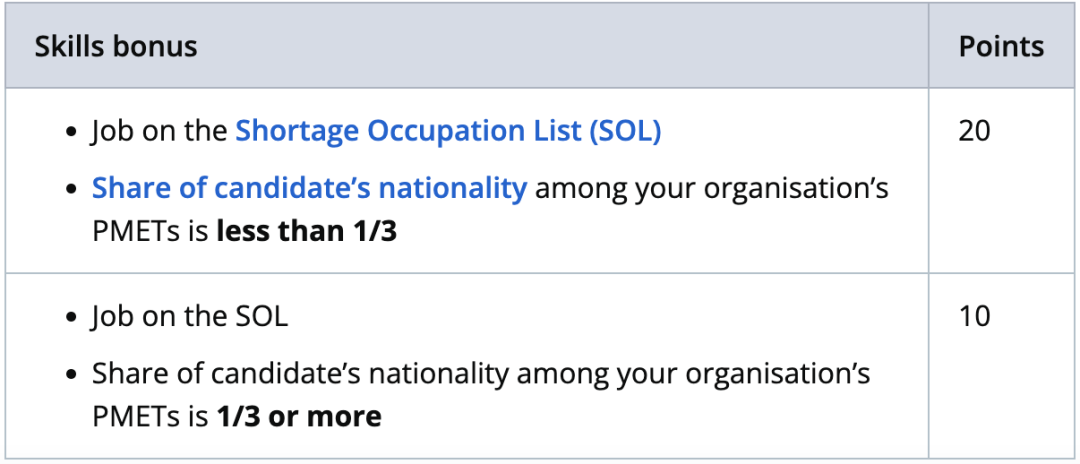Click the blue Share of candidate's nationality link

[309, 188]
